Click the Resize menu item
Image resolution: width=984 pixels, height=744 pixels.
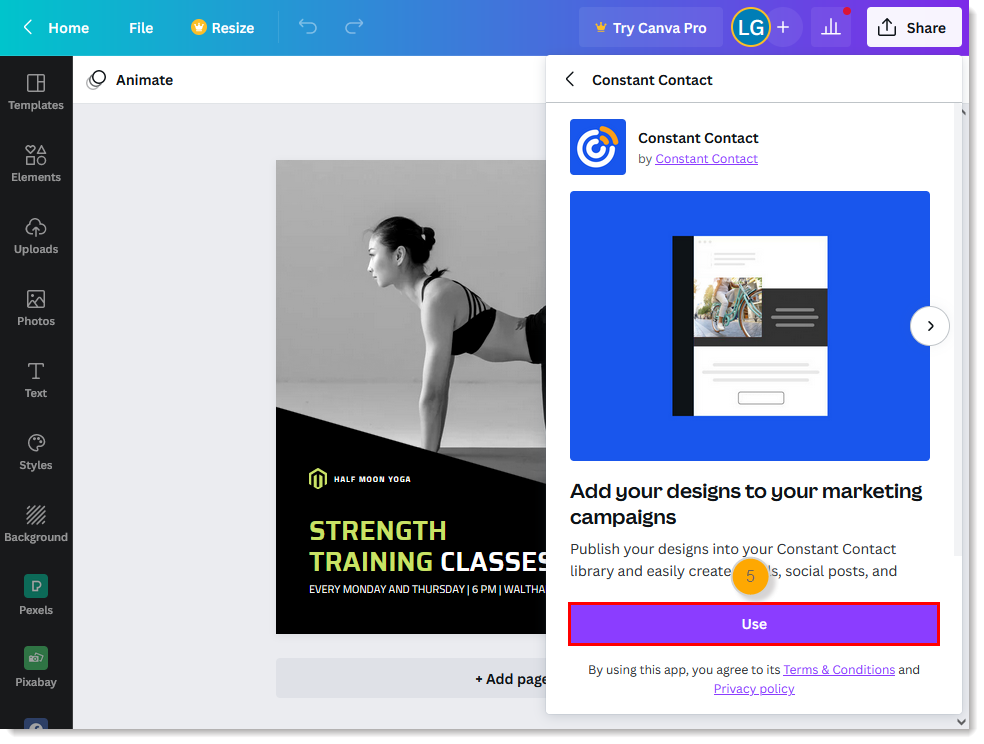[222, 27]
